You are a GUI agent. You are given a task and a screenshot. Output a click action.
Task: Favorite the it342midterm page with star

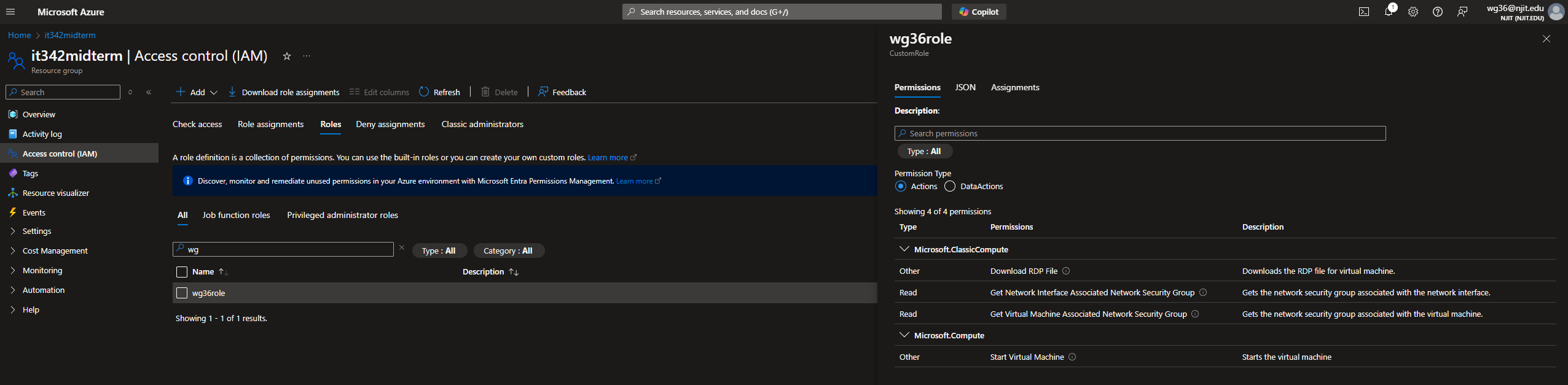(286, 56)
